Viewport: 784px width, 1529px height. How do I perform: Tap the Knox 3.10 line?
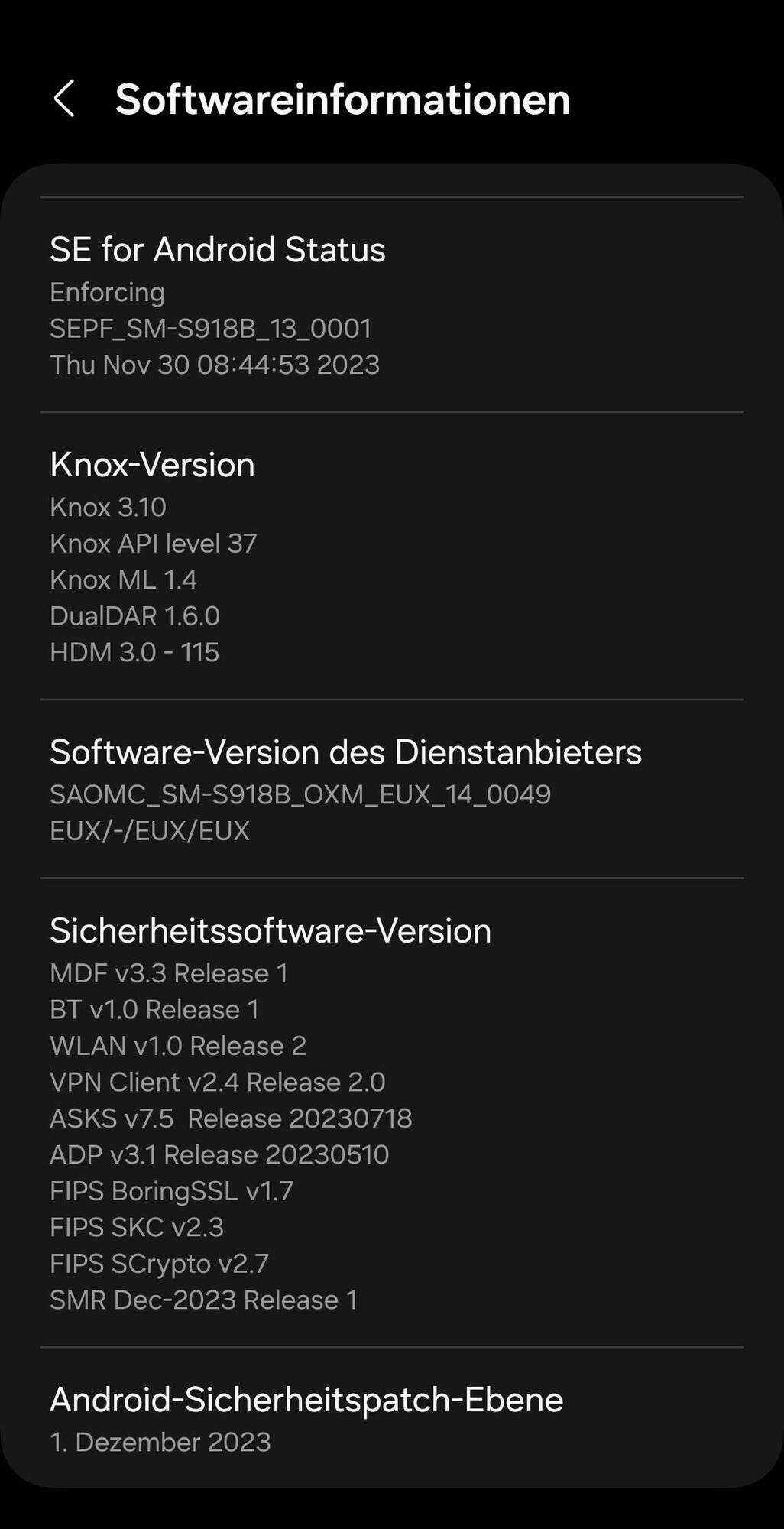(x=108, y=507)
